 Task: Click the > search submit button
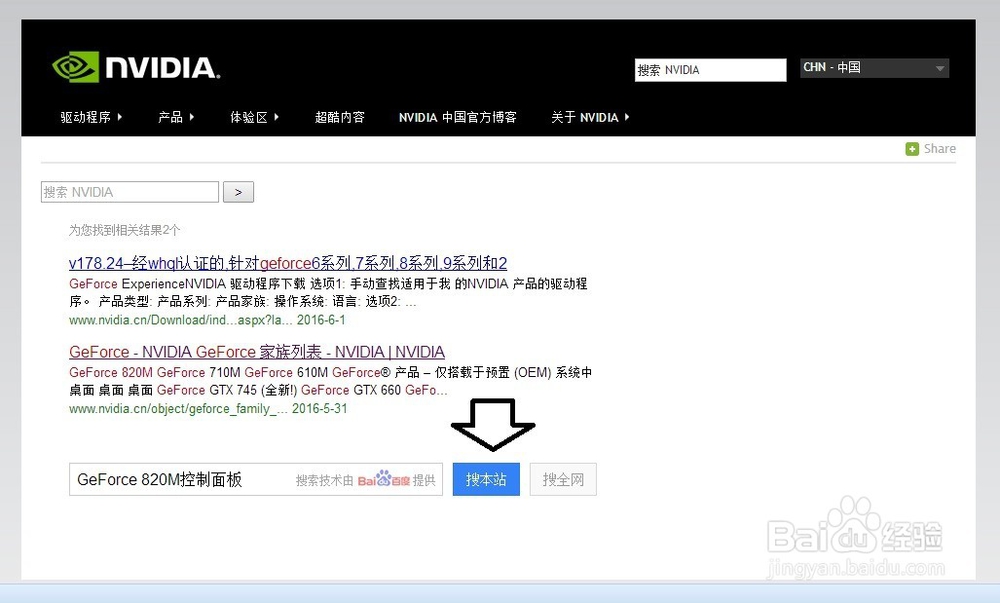click(239, 192)
